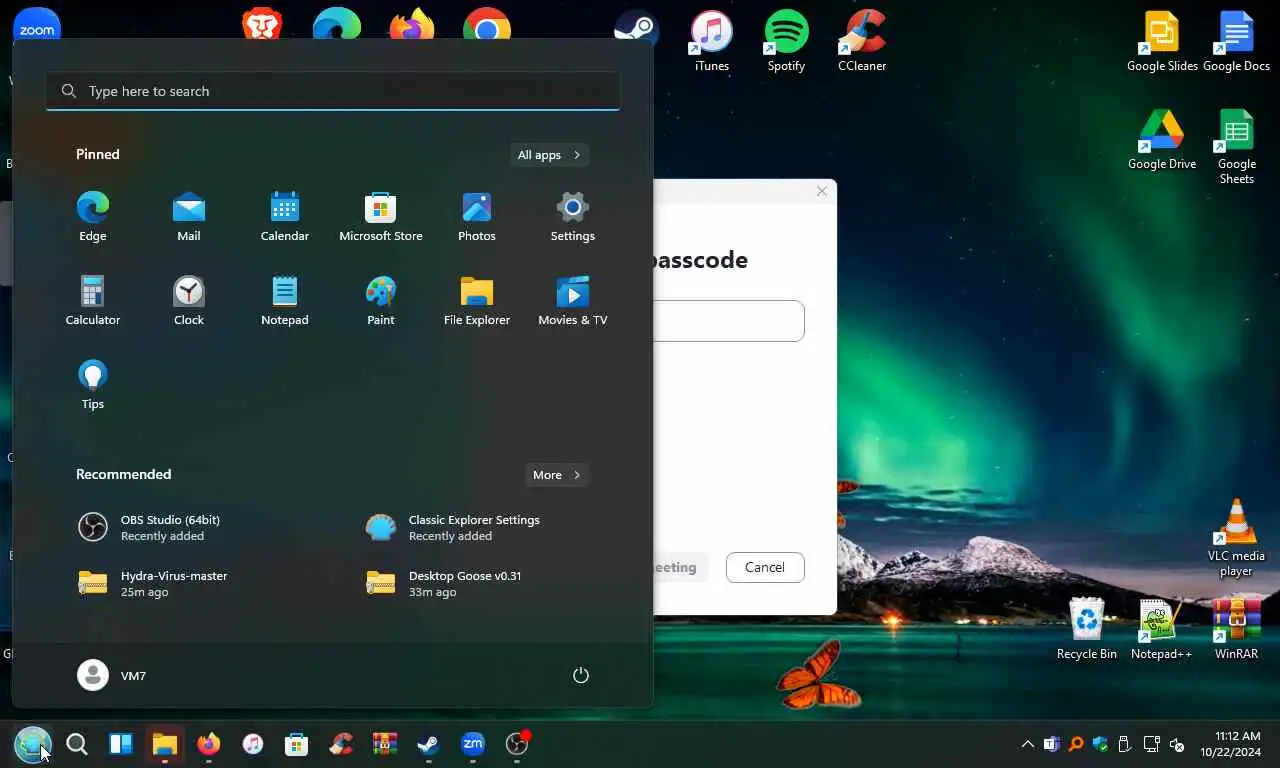This screenshot has width=1280, height=768.
Task: Open Edge from pinned apps
Action: [92, 217]
